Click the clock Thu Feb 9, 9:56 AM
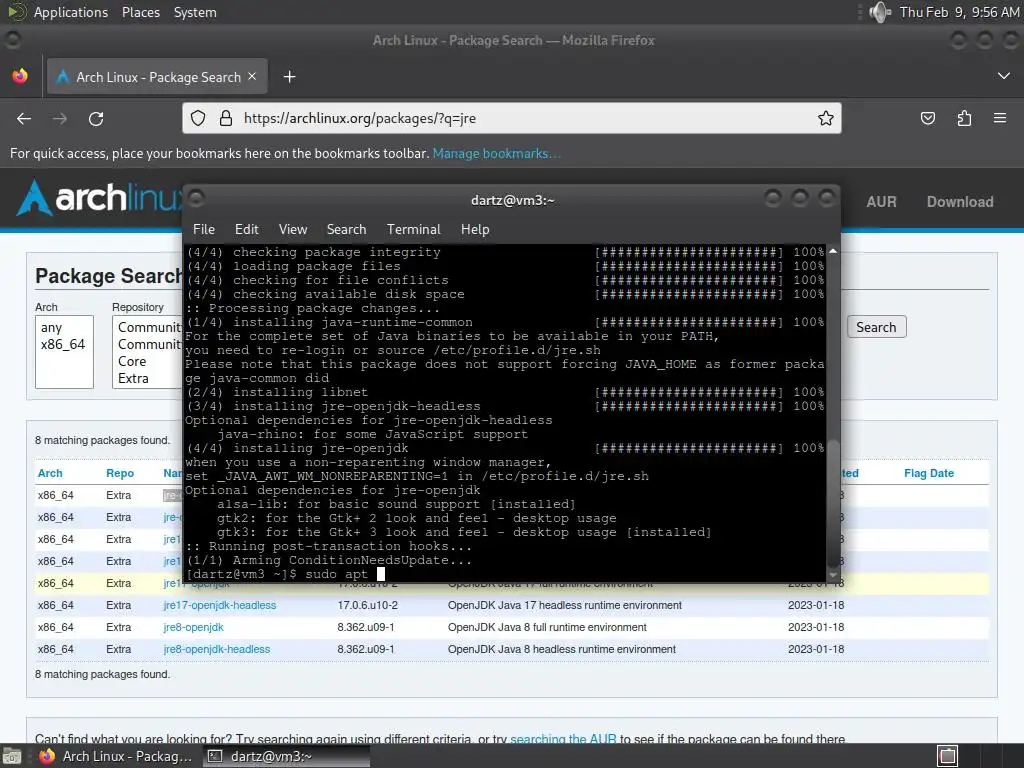The image size is (1024, 768). pos(959,12)
